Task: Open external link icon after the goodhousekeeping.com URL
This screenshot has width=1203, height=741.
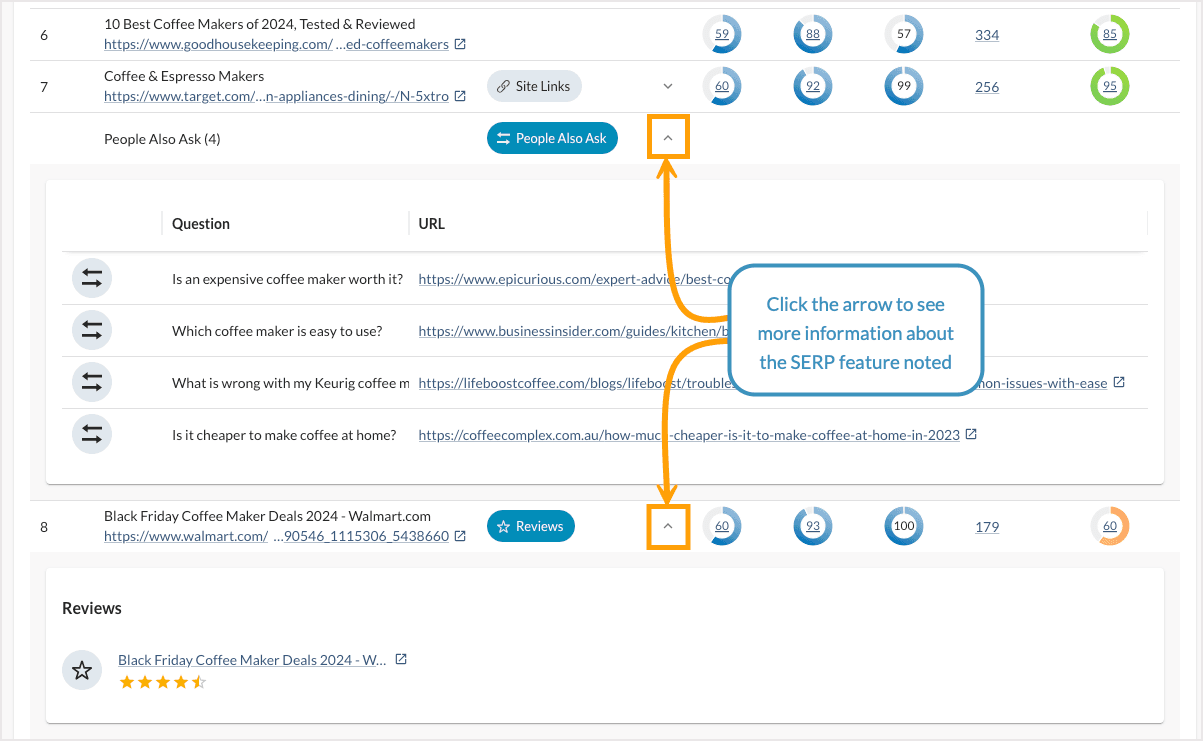Action: (459, 44)
